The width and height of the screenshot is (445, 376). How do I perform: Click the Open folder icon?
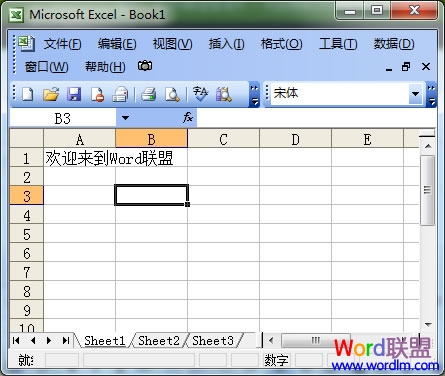51,94
